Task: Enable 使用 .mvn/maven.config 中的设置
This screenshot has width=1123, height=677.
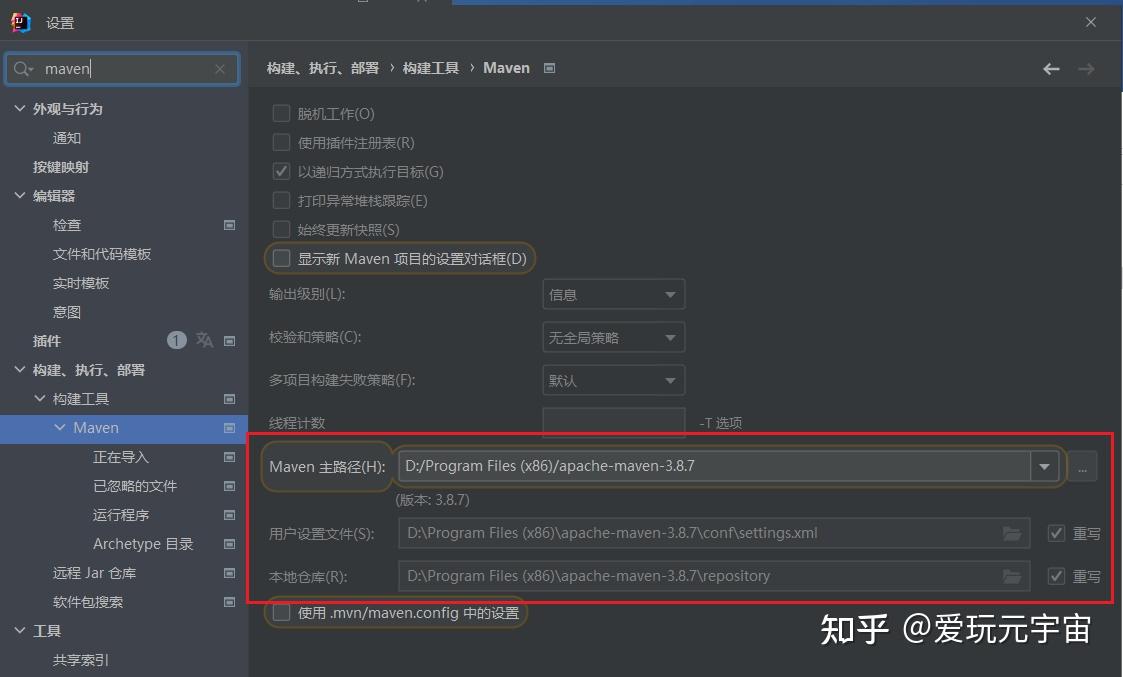Action: click(x=281, y=613)
